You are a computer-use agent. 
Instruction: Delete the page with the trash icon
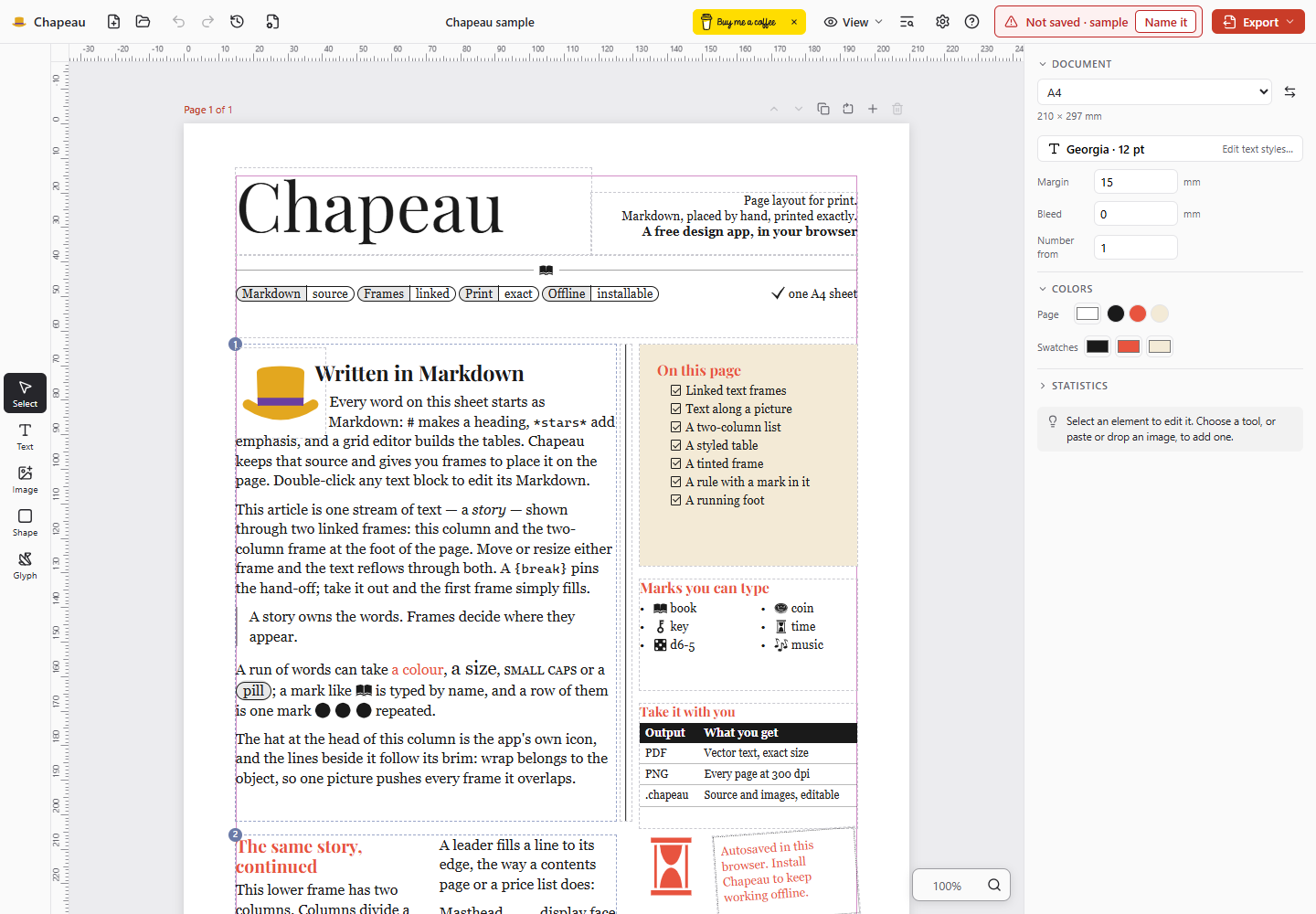897,109
